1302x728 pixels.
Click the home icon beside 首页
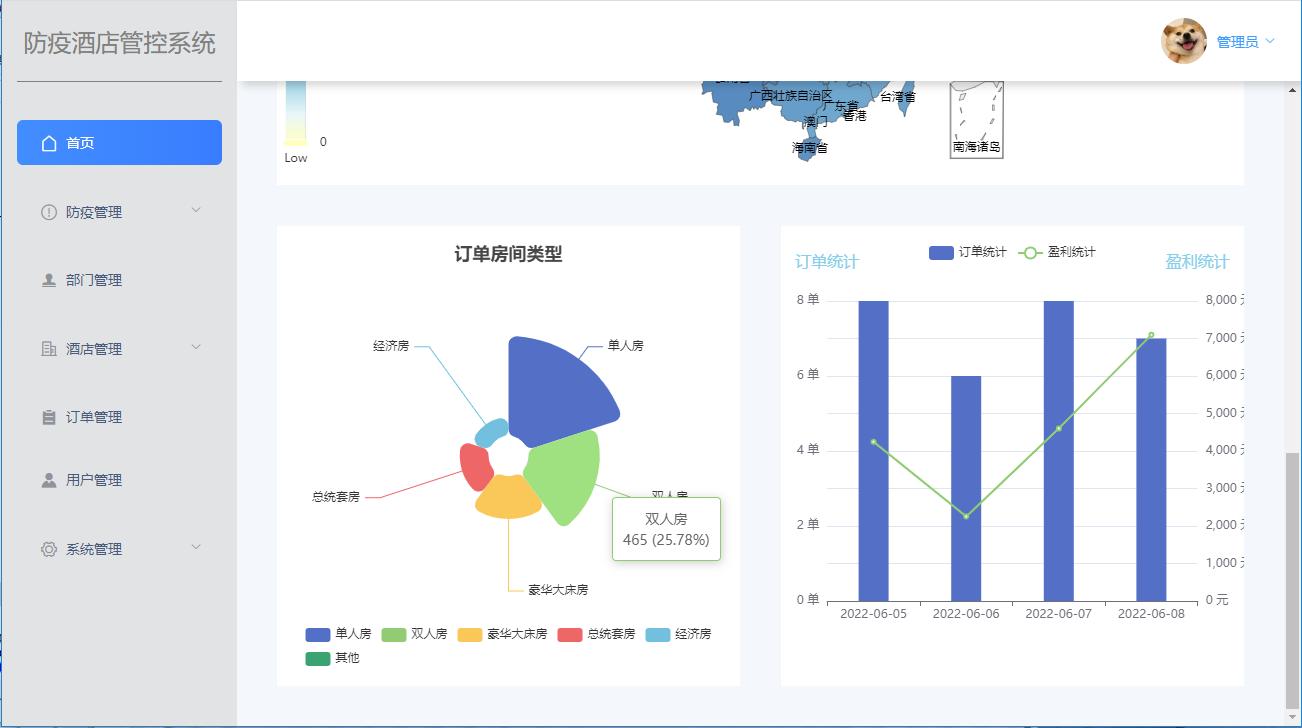(x=47, y=142)
